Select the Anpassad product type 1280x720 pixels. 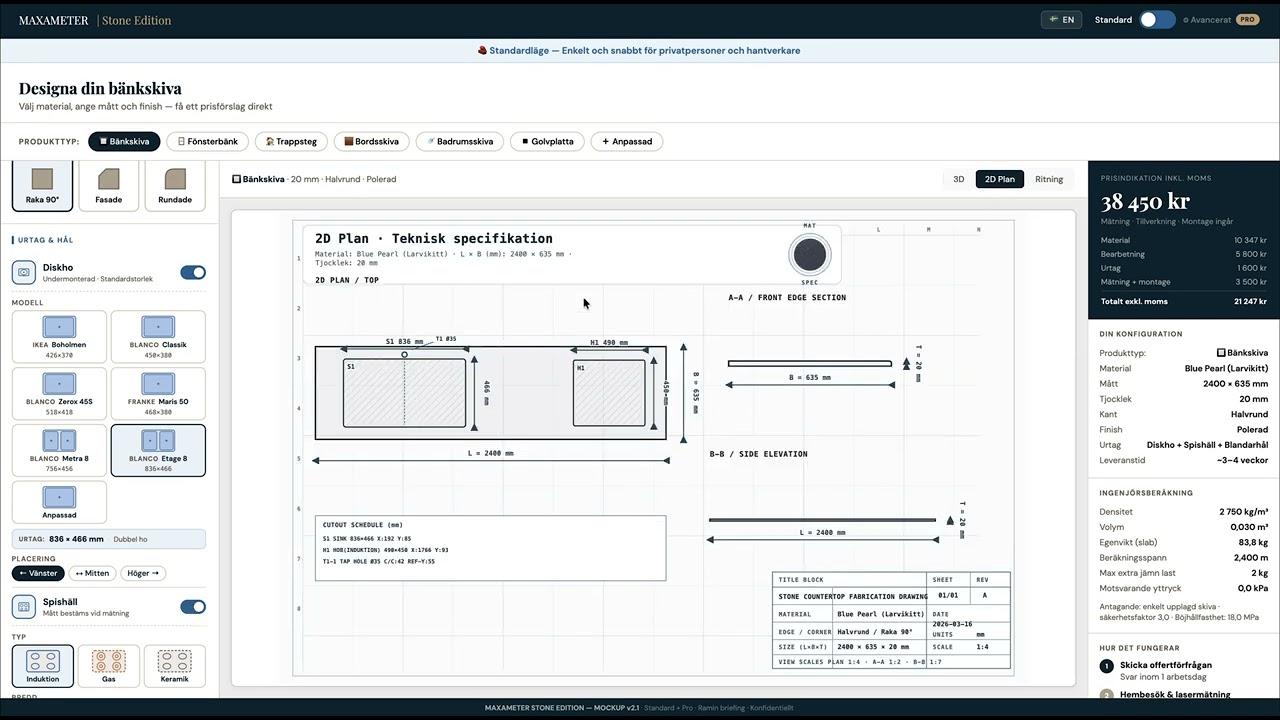click(x=627, y=141)
